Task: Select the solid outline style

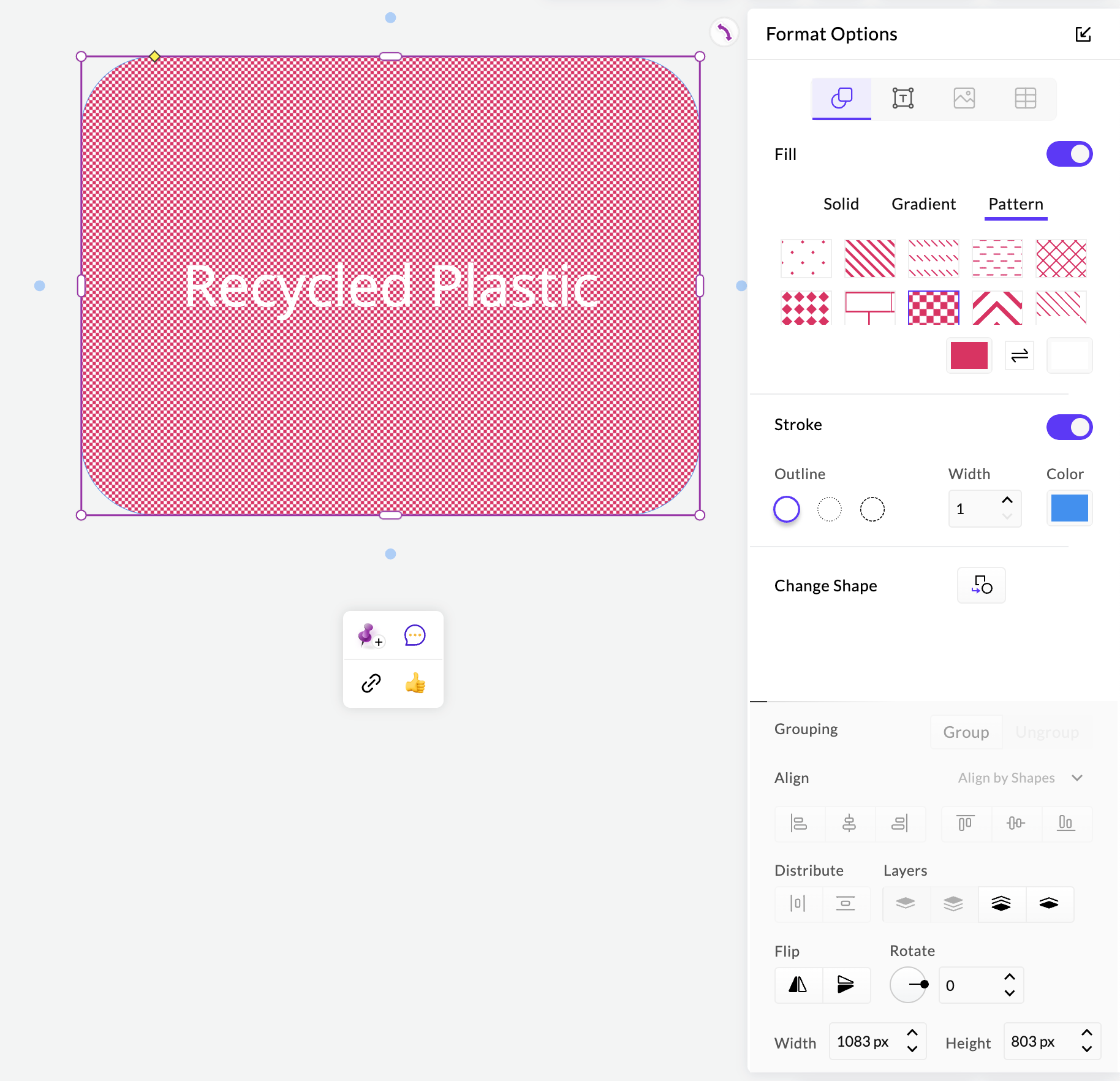Action: coord(787,509)
